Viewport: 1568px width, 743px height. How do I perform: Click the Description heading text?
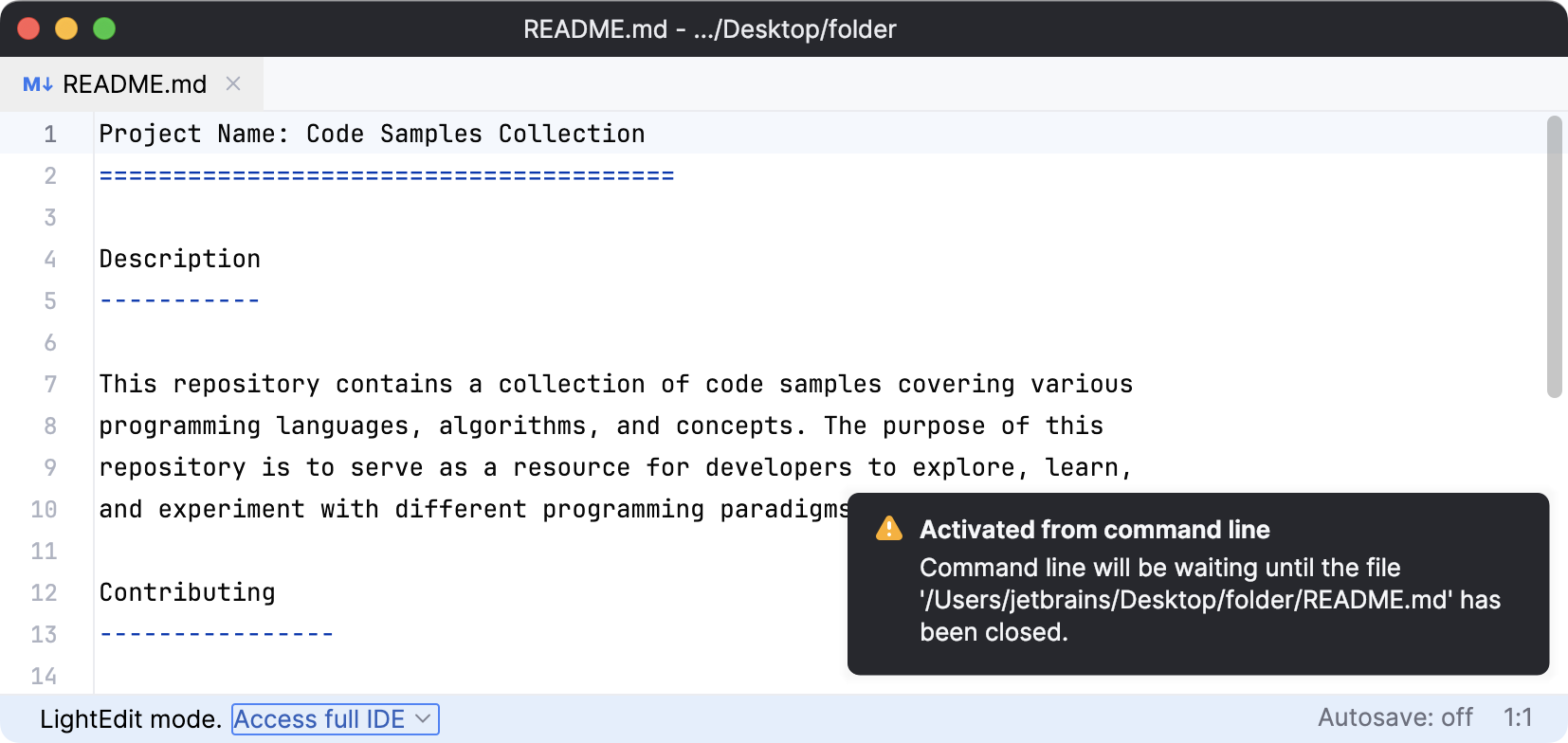pyautogui.click(x=180, y=259)
